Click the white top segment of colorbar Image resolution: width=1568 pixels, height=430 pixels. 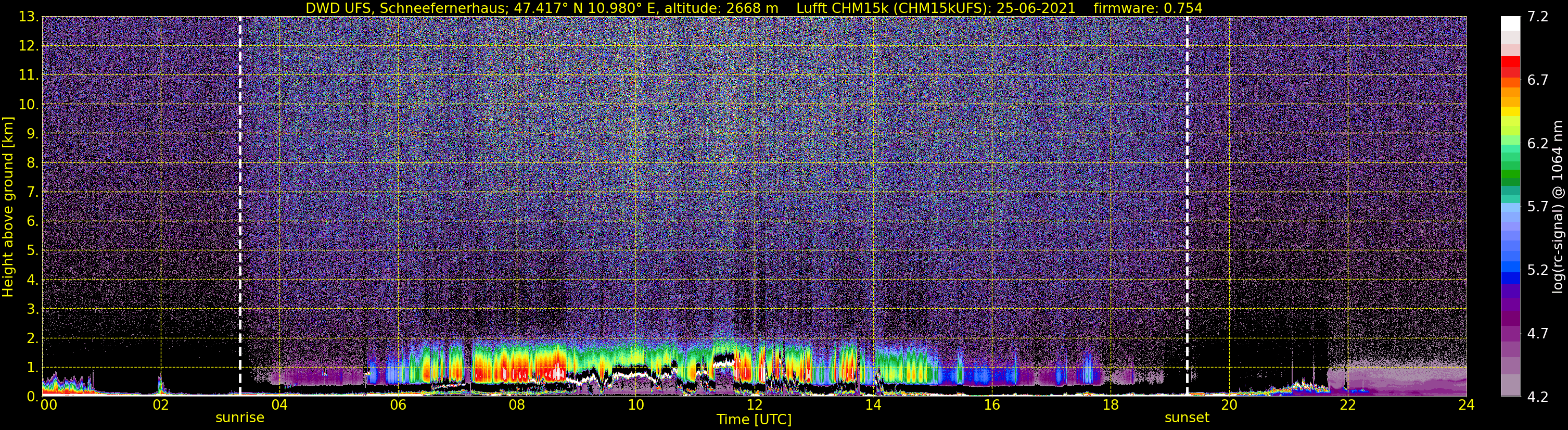(1510, 23)
